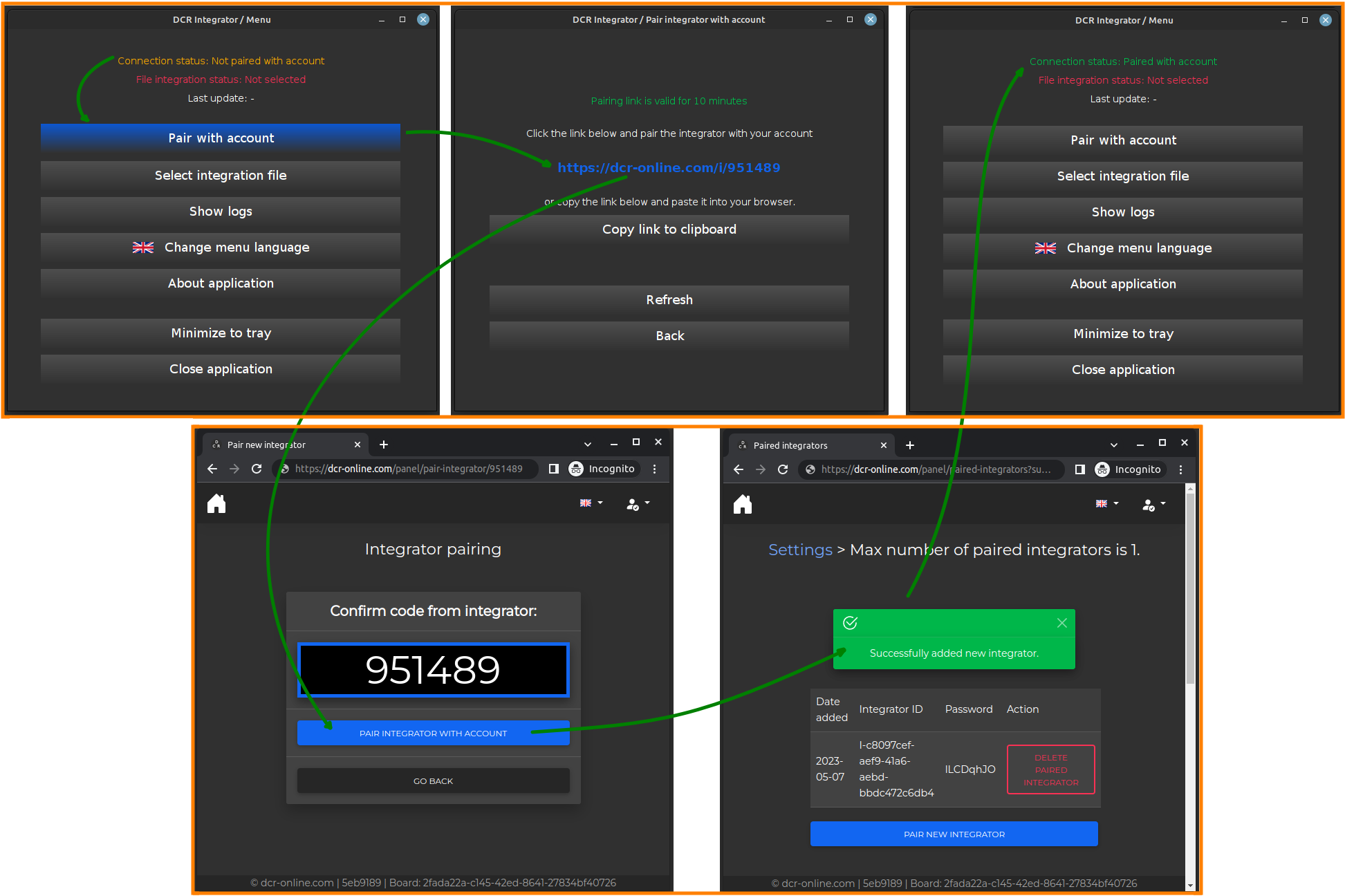The width and height of the screenshot is (1345, 896).
Task: Open Show logs in right Menu window
Action: coord(1123,212)
